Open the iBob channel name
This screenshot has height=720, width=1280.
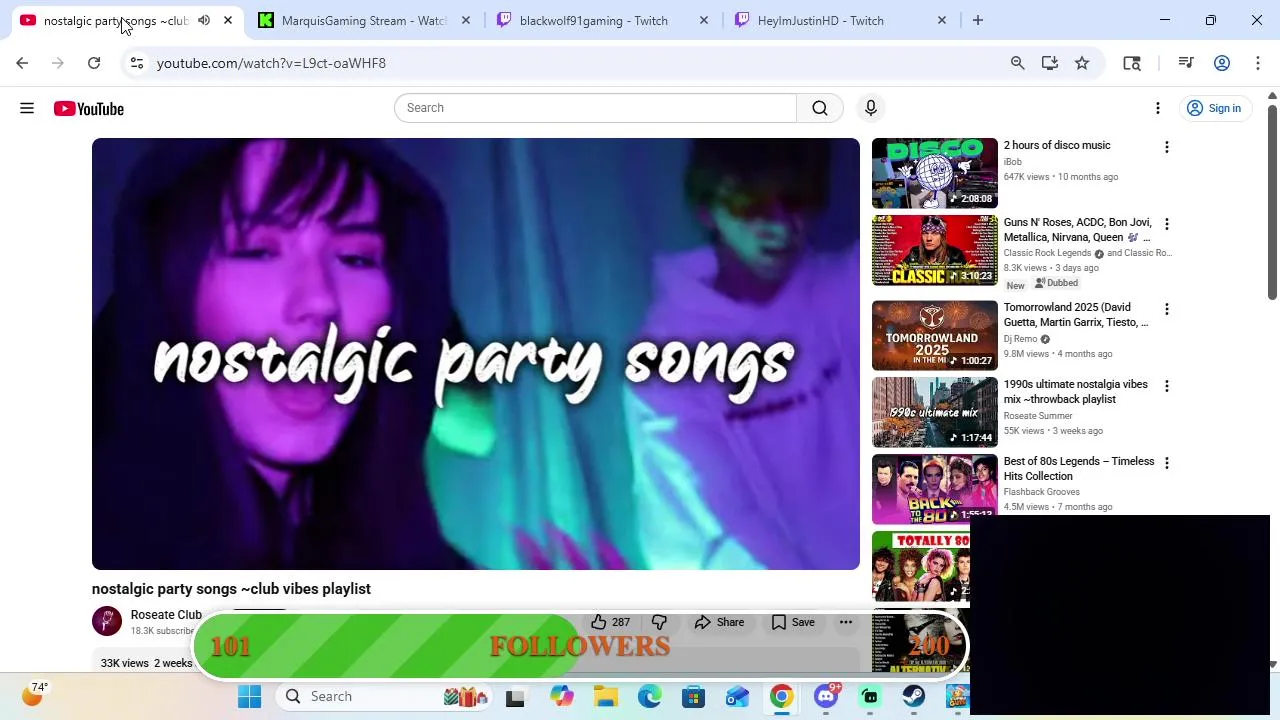pyautogui.click(x=1013, y=162)
